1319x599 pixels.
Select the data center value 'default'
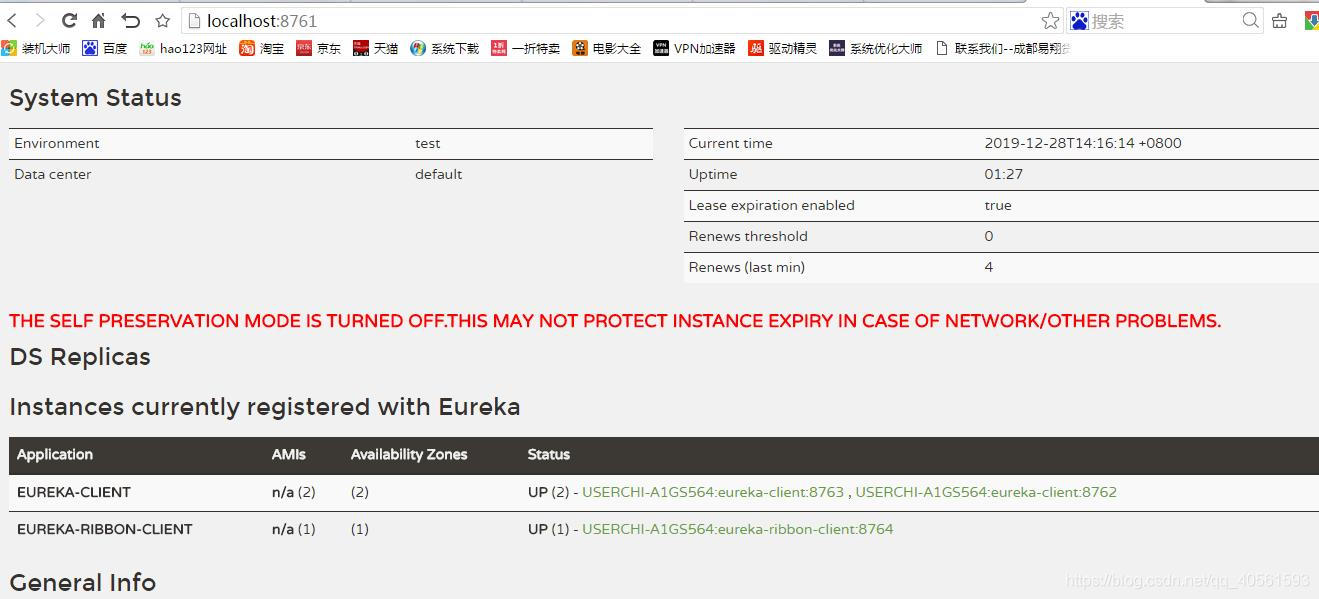pos(439,174)
